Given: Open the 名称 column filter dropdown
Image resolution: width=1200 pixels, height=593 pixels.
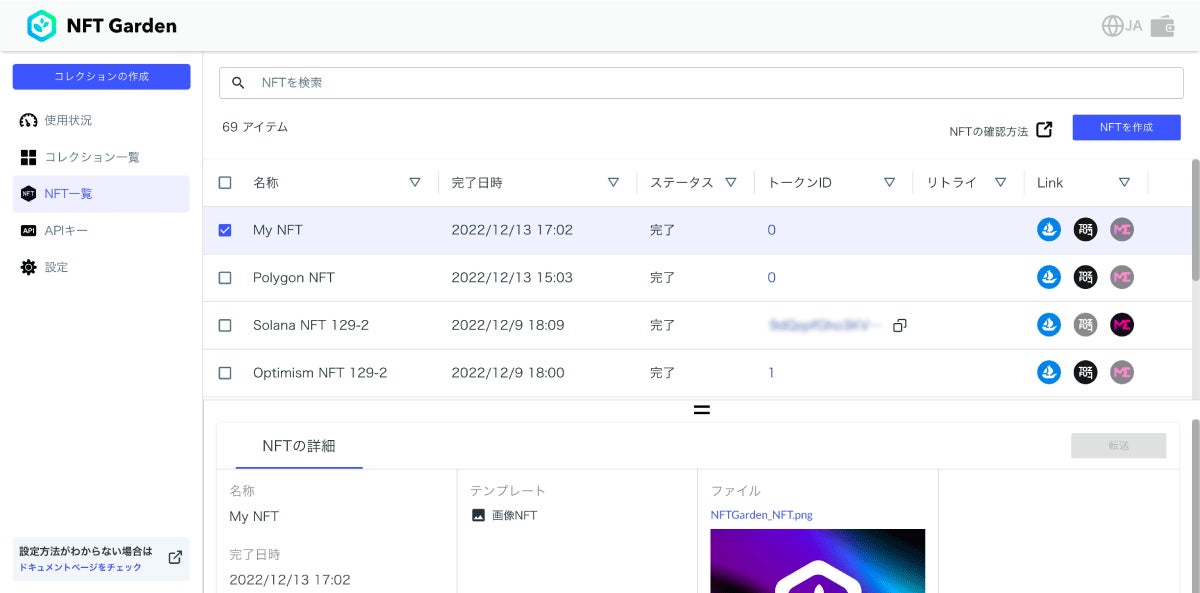Looking at the screenshot, I should (x=415, y=183).
